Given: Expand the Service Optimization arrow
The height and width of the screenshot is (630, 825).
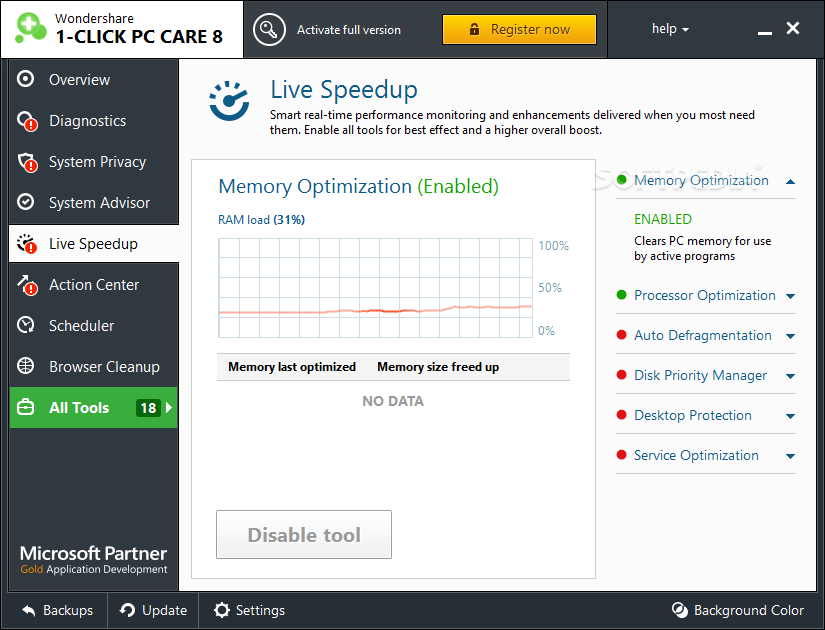Looking at the screenshot, I should click(x=790, y=456).
